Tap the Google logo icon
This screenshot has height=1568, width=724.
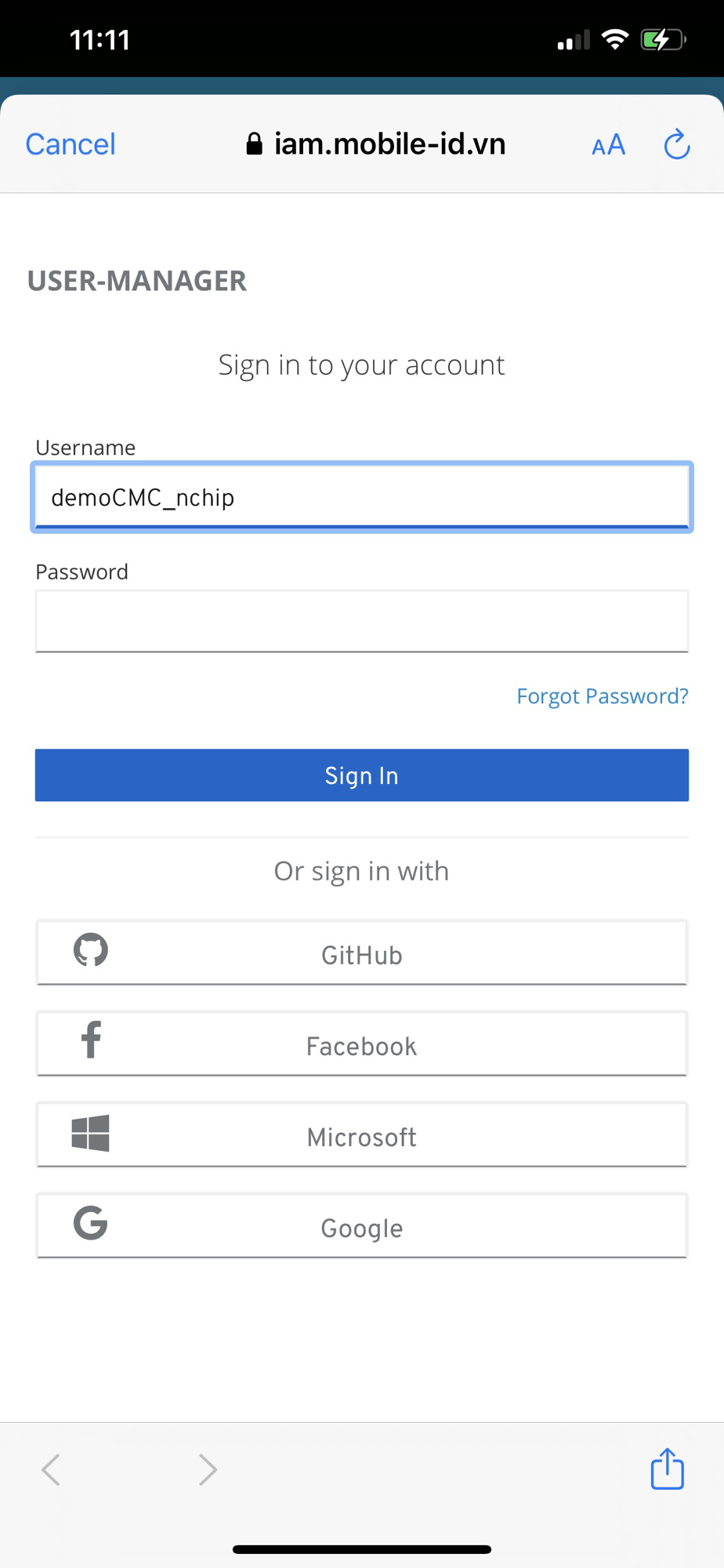pyautogui.click(x=91, y=1223)
